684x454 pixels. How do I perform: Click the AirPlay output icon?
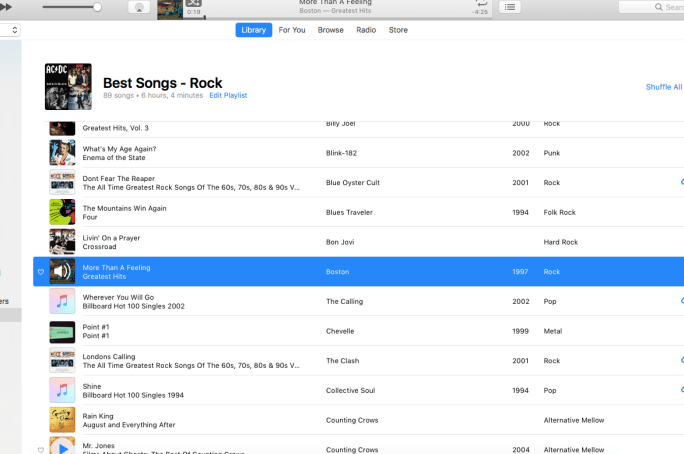(x=139, y=7)
